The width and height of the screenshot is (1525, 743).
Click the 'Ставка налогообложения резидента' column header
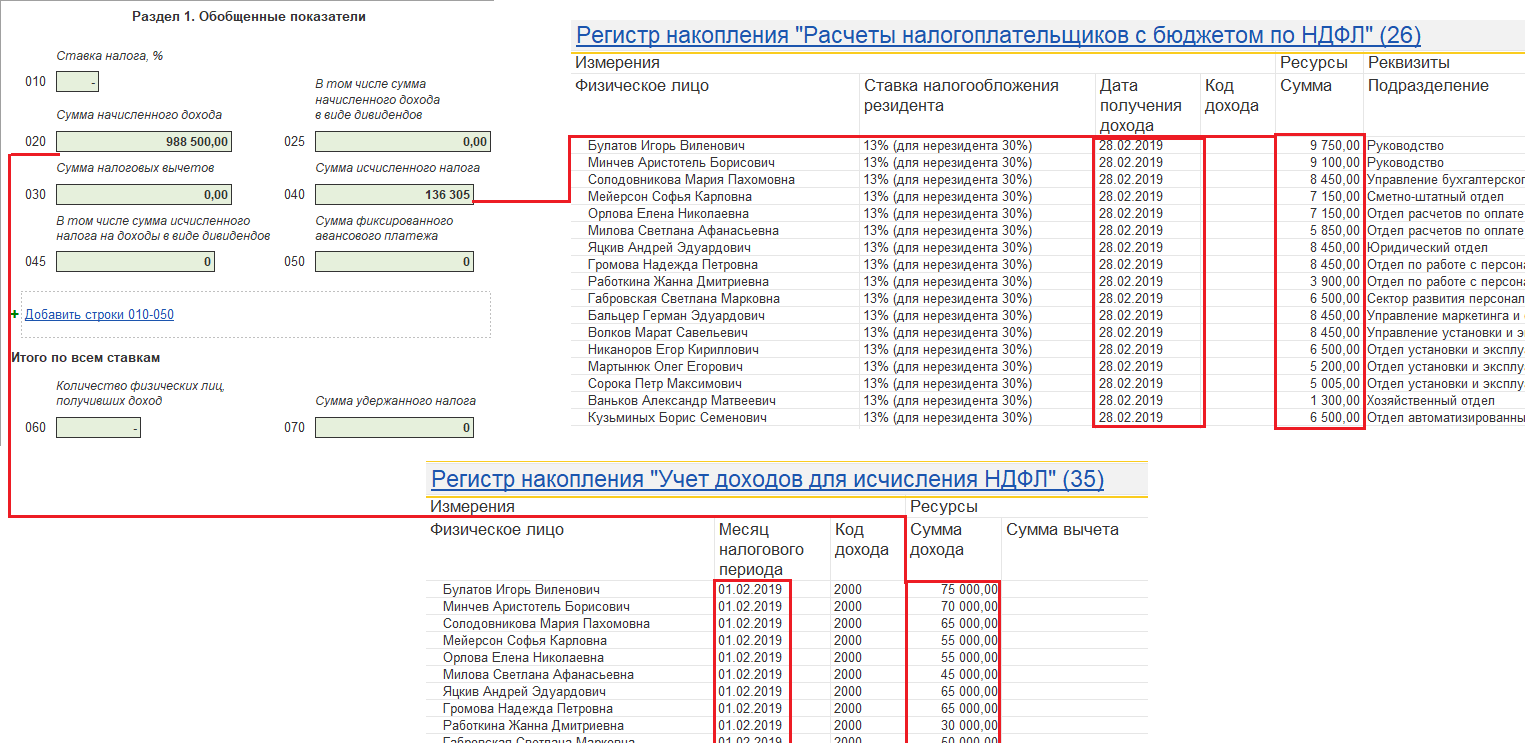(960, 95)
